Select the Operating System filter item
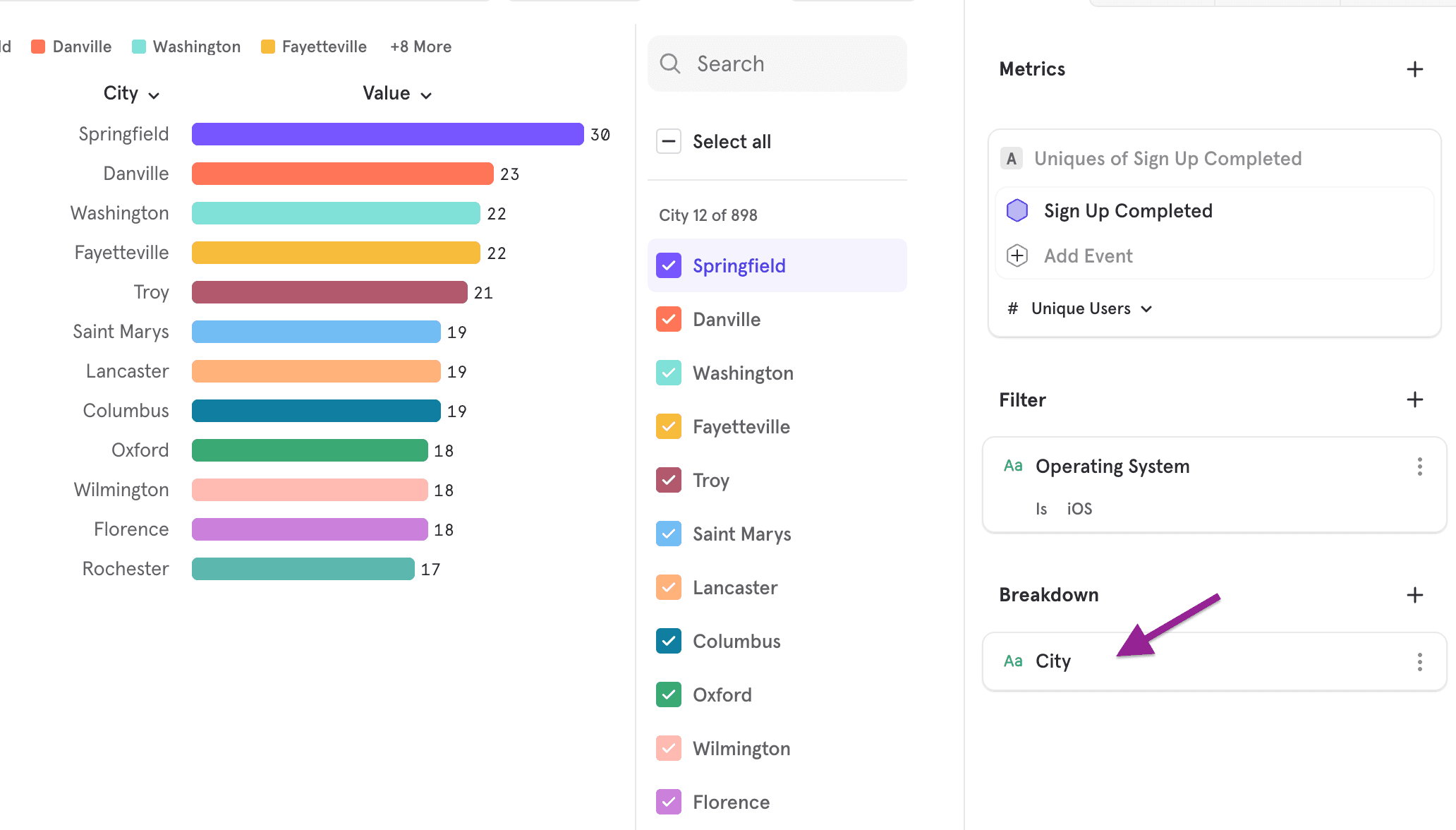The width and height of the screenshot is (1456, 830). tap(1112, 467)
